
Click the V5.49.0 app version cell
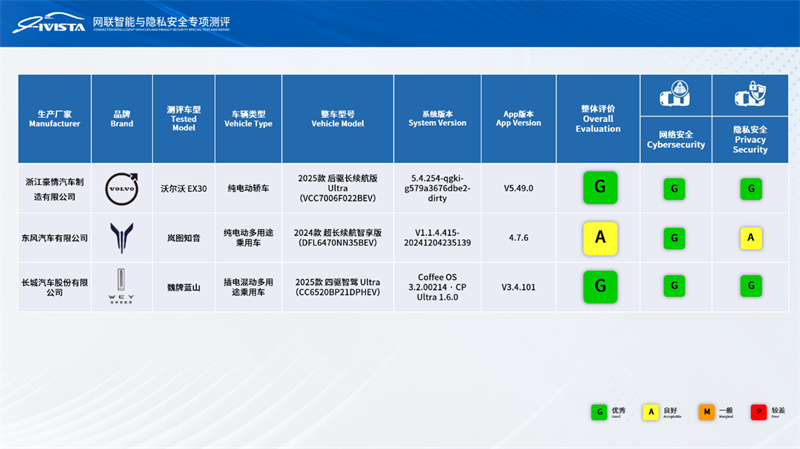(518, 187)
